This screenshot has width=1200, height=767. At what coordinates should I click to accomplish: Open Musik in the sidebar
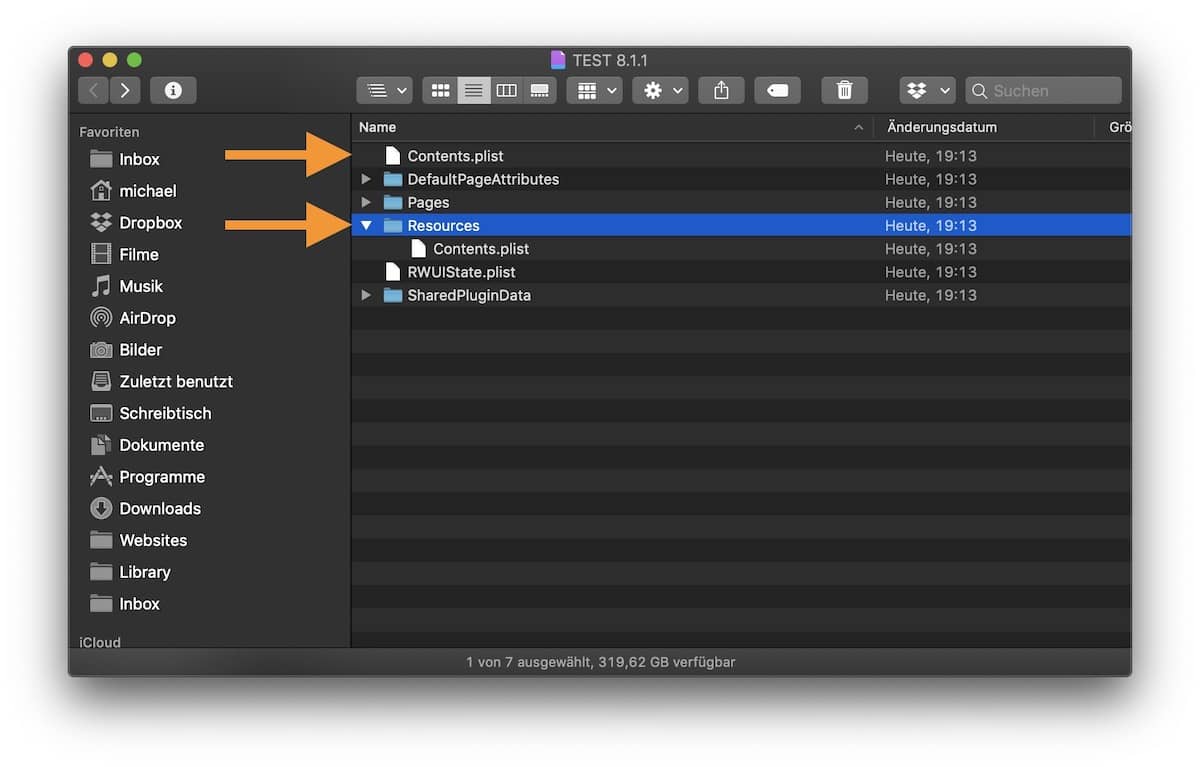point(126,286)
